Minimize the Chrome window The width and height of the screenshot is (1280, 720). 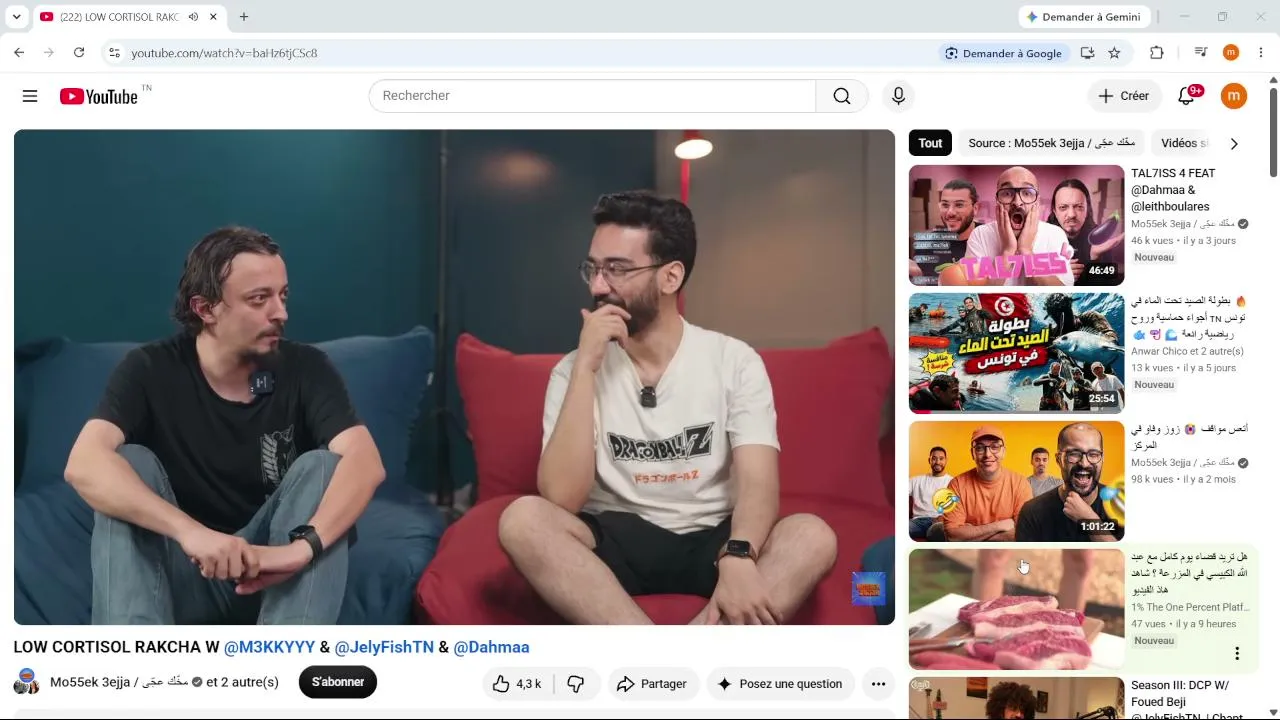(1184, 17)
